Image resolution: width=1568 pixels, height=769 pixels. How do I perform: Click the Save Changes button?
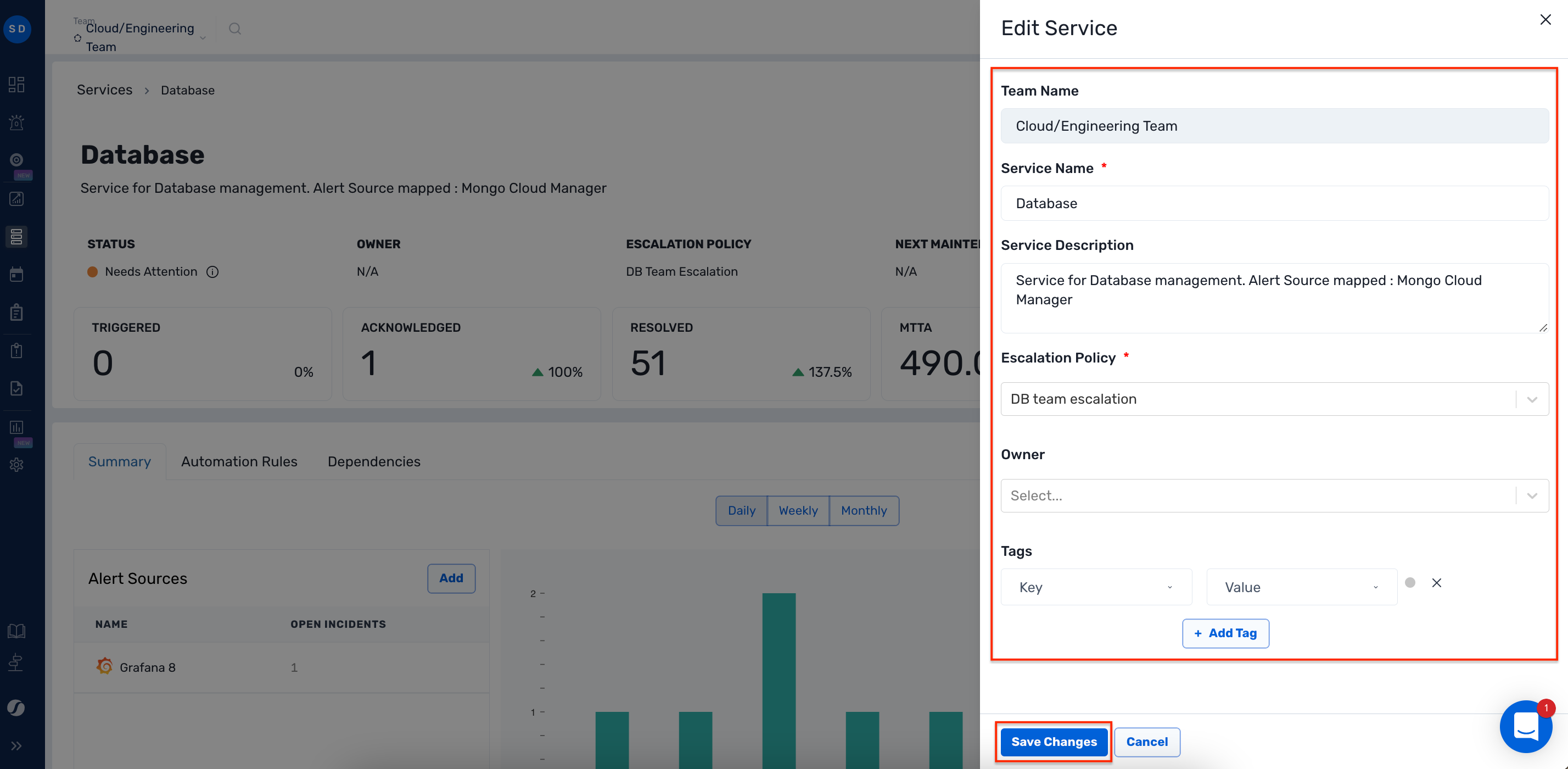tap(1054, 742)
